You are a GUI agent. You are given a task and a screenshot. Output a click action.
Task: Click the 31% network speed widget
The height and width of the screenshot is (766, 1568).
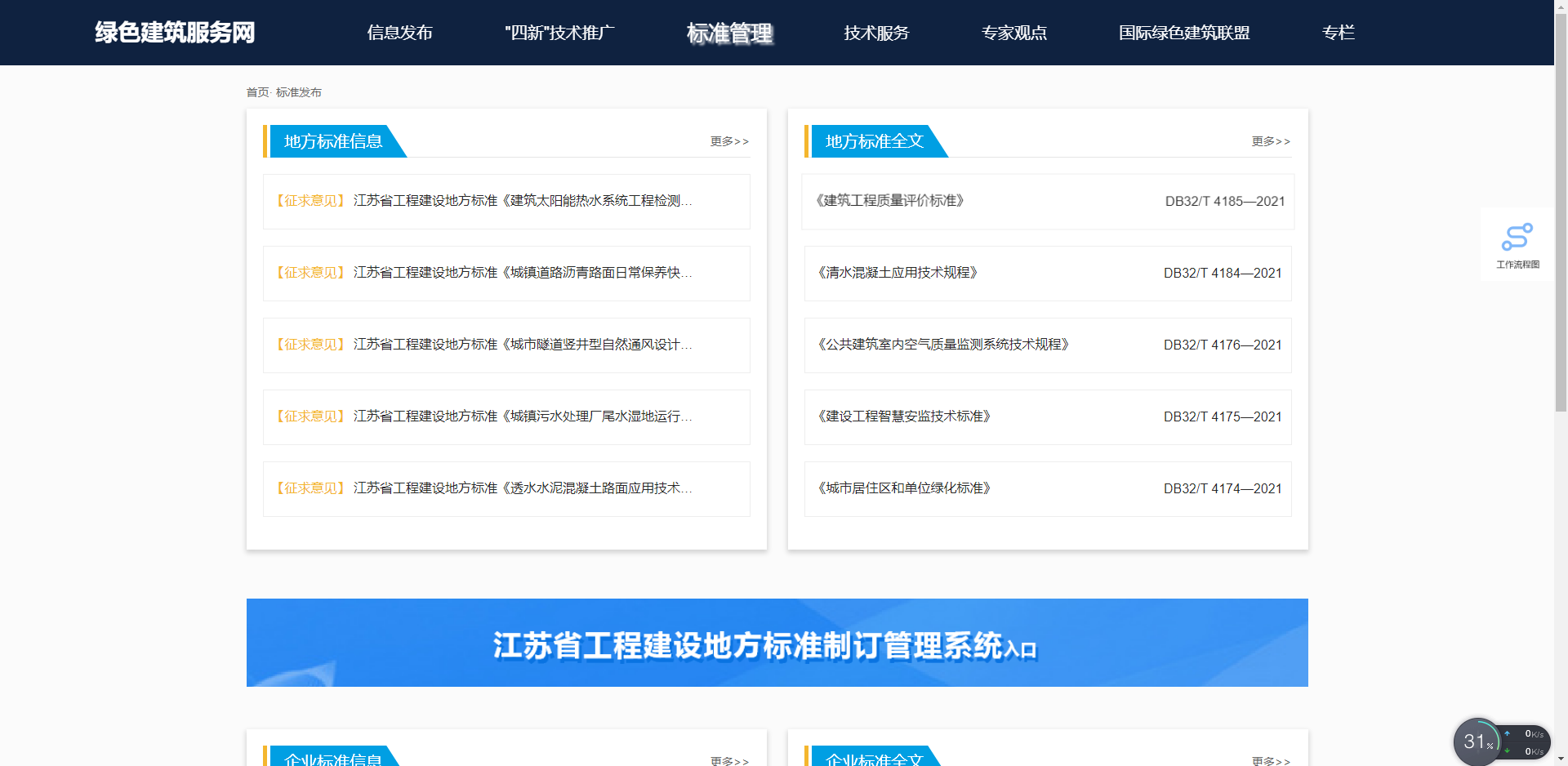click(x=1501, y=742)
